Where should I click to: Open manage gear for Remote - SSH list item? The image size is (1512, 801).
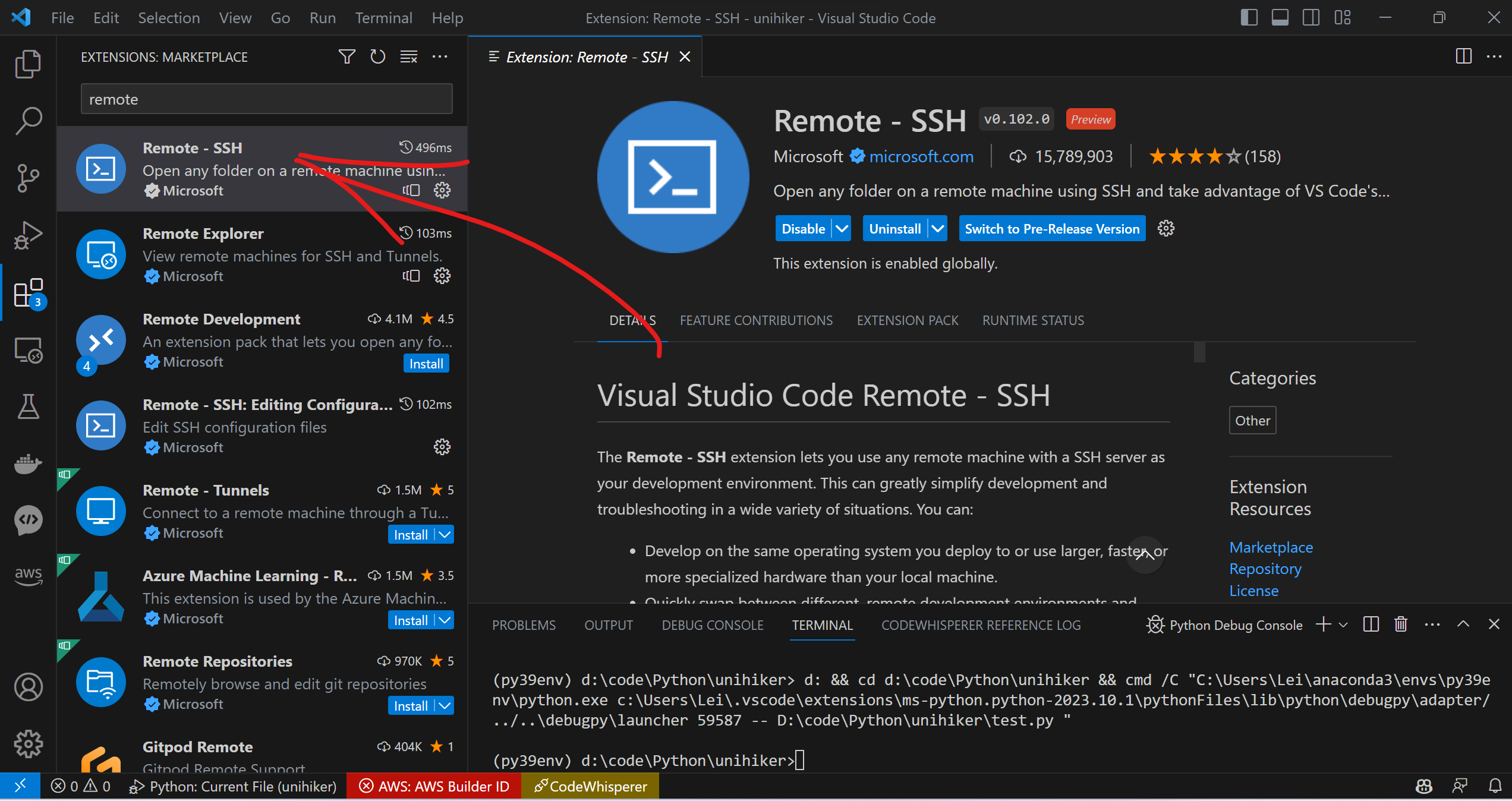click(x=442, y=190)
